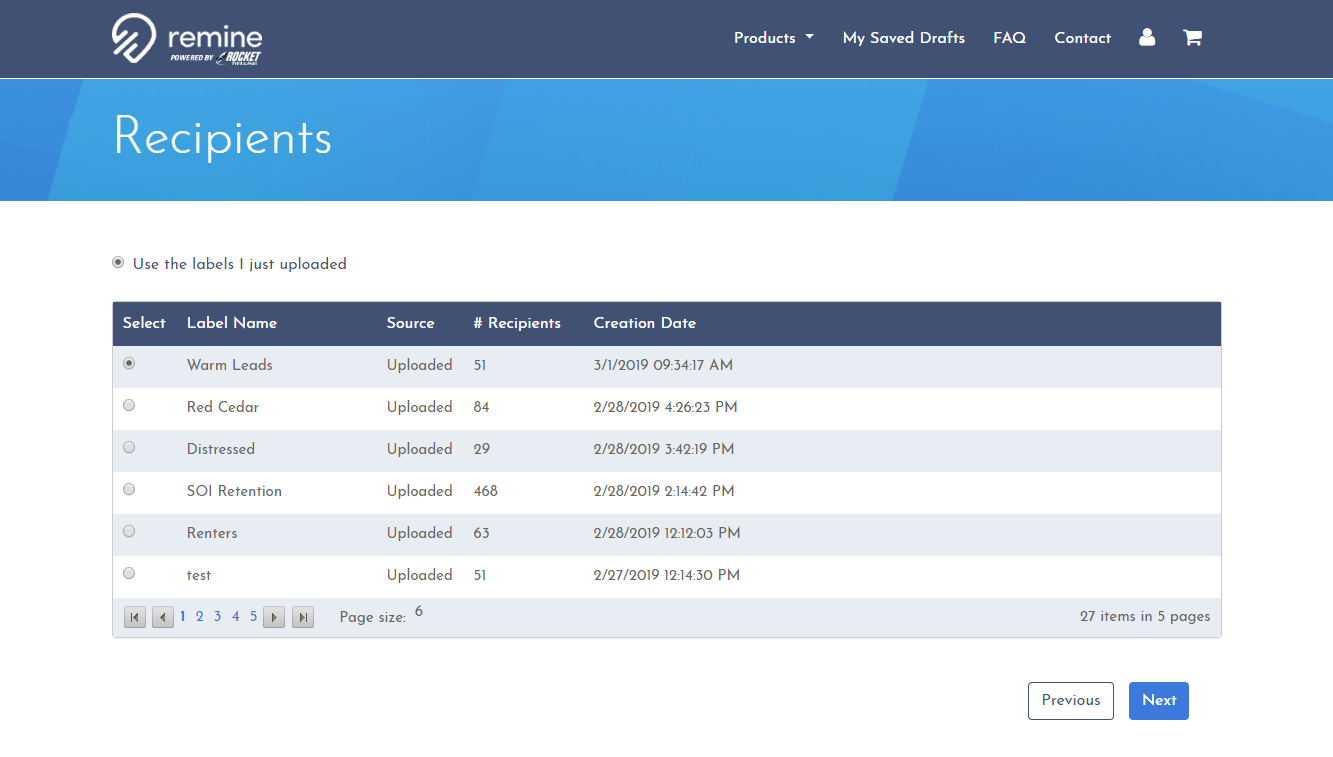Click the Previous button

tap(1070, 700)
